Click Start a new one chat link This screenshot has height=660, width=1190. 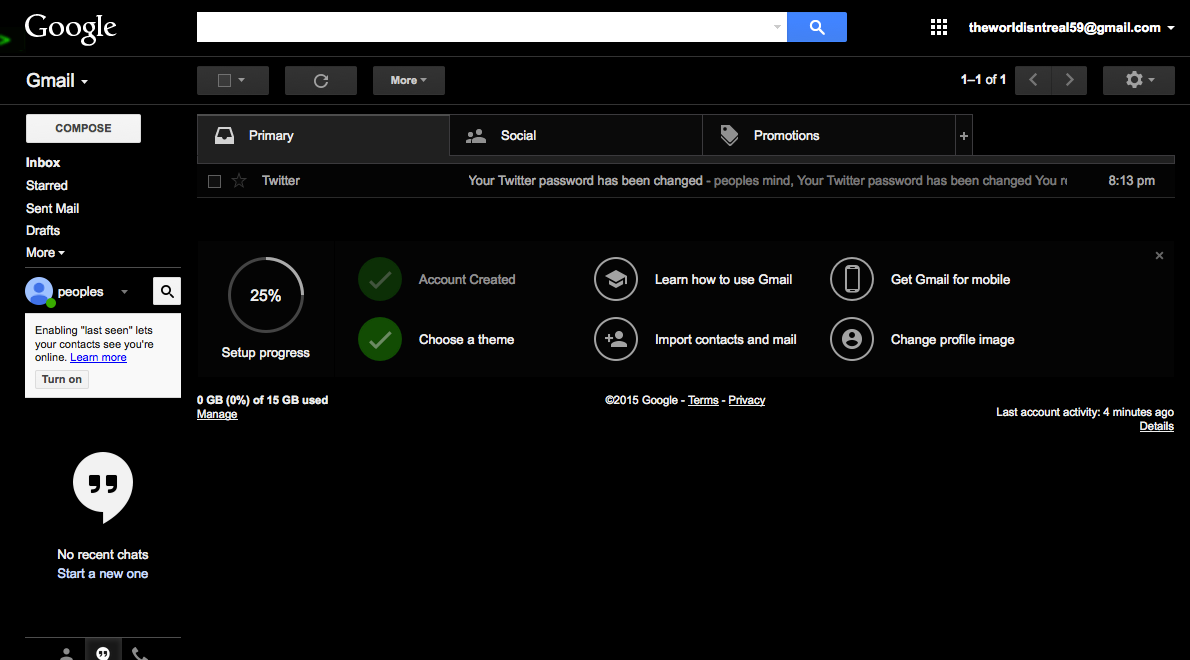coord(102,574)
